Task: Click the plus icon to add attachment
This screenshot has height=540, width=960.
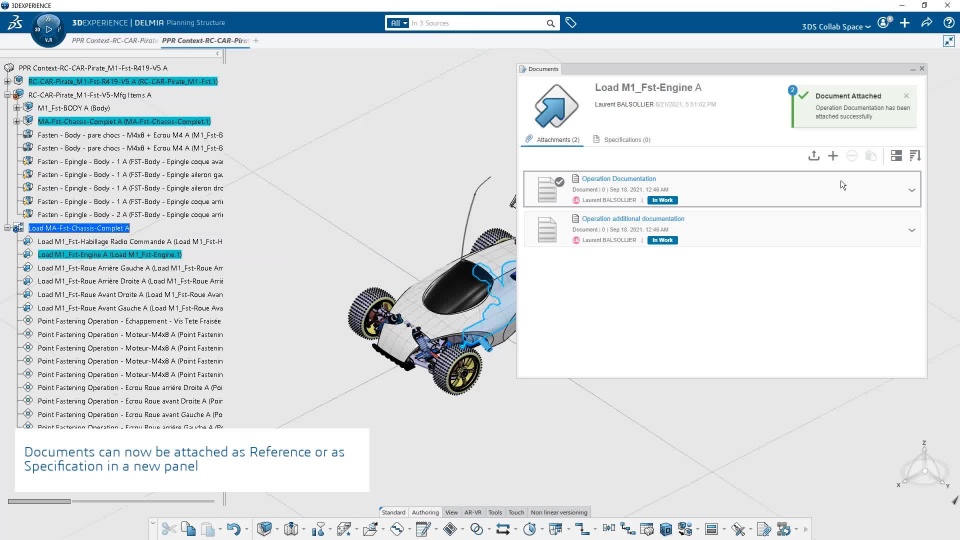Action: [833, 156]
